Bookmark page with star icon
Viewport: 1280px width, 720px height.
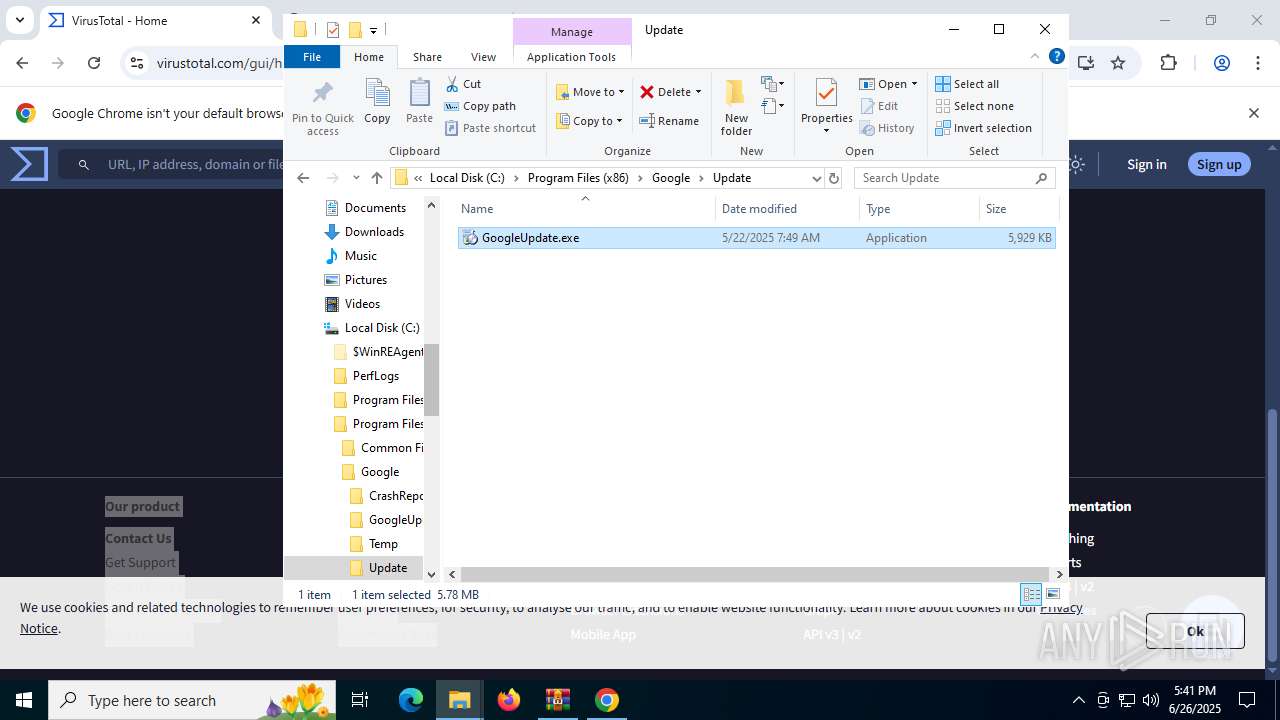coord(1118,63)
